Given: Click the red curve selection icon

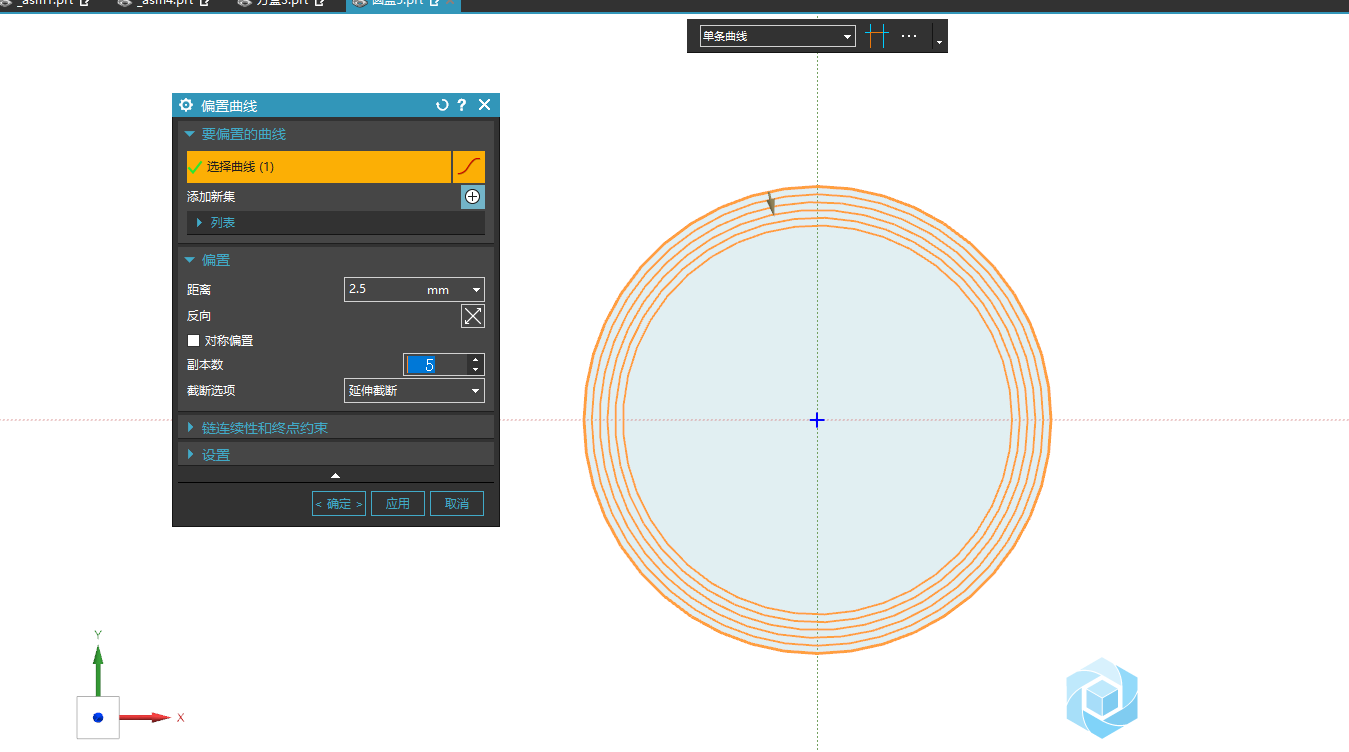Looking at the screenshot, I should coord(469,167).
